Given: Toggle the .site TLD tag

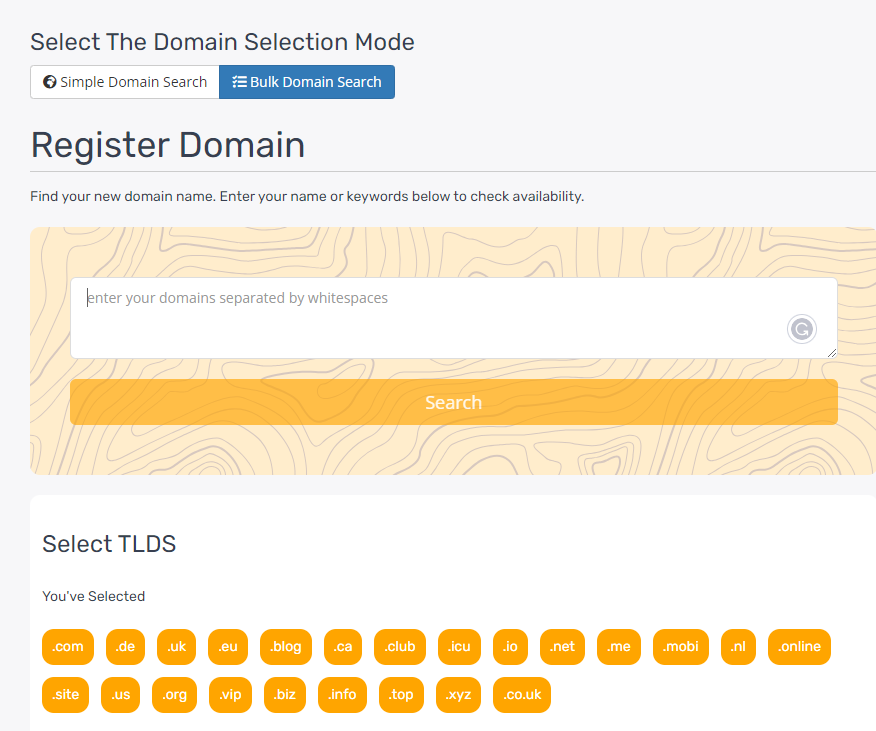Looking at the screenshot, I should 66,695.
